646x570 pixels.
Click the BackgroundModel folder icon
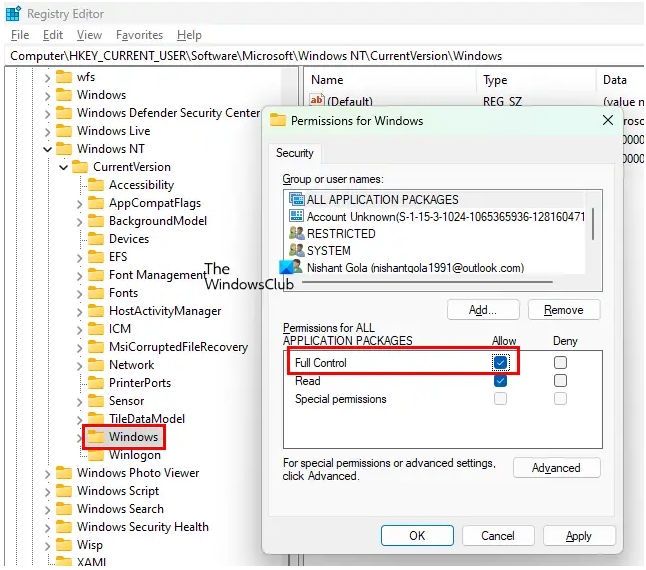click(x=96, y=221)
